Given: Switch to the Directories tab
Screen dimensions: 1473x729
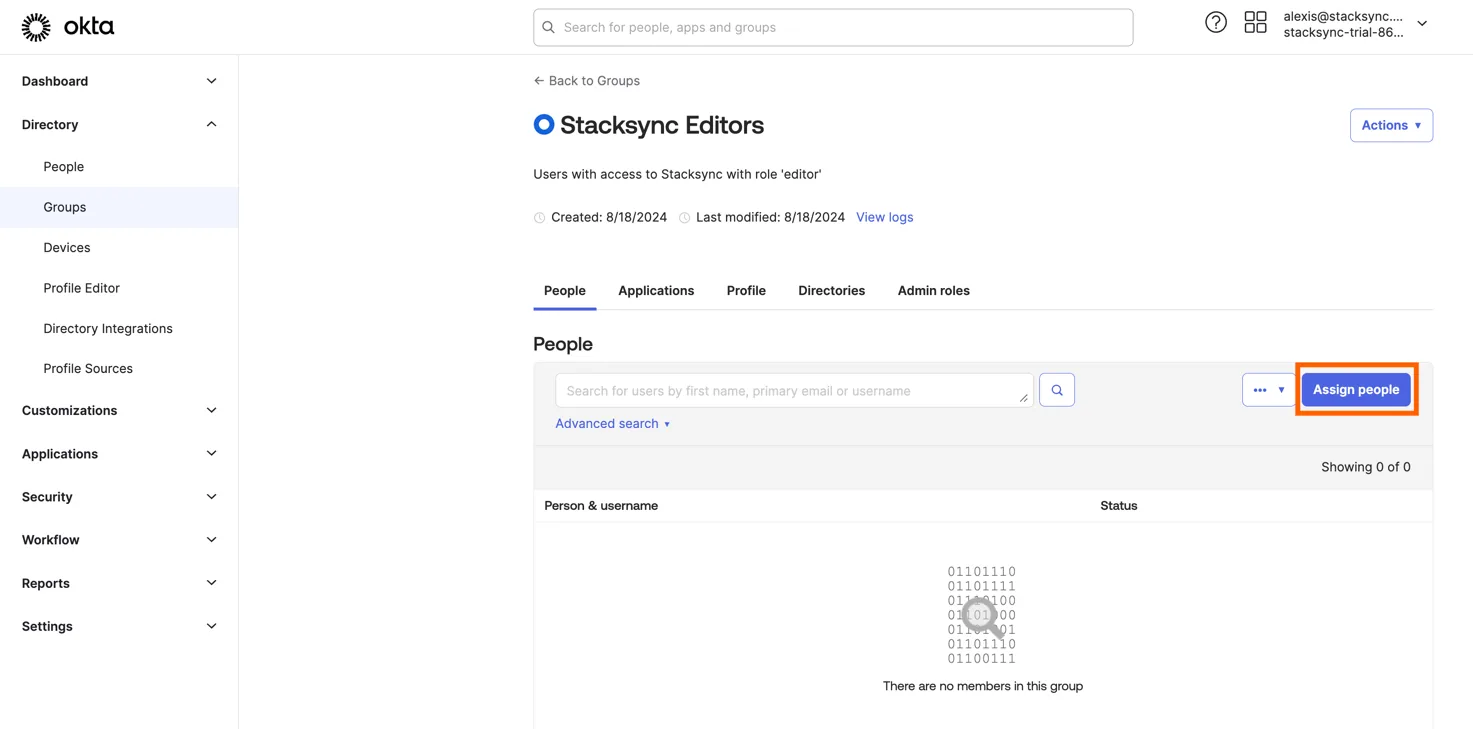Looking at the screenshot, I should pyautogui.click(x=831, y=291).
